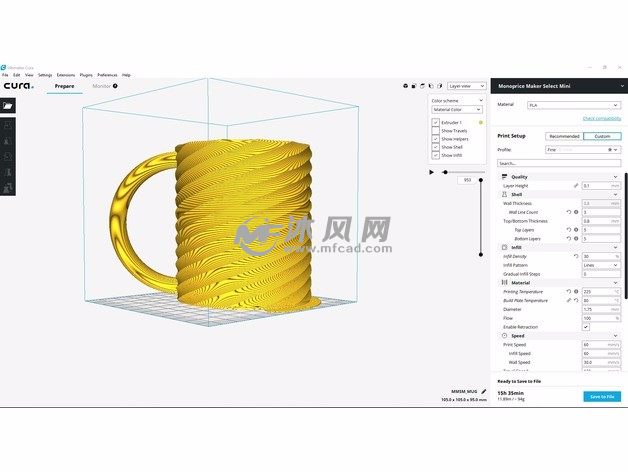Select the Recommended print setup mode
The height and width of the screenshot is (472, 628).
coord(564,136)
